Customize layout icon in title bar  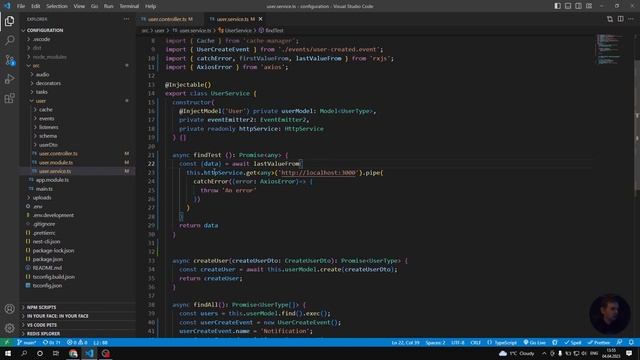click(589, 6)
